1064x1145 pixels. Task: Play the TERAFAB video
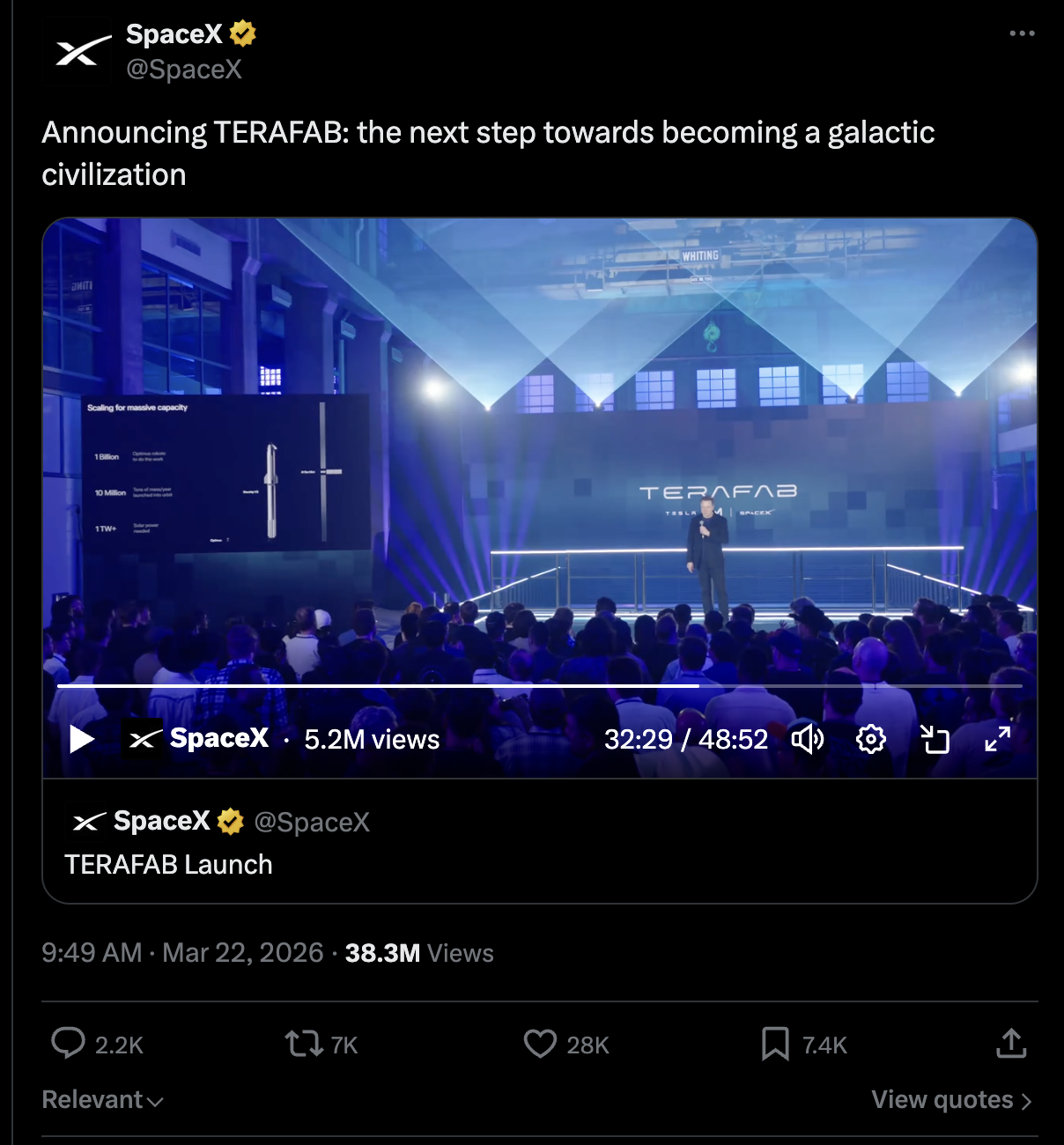82,739
